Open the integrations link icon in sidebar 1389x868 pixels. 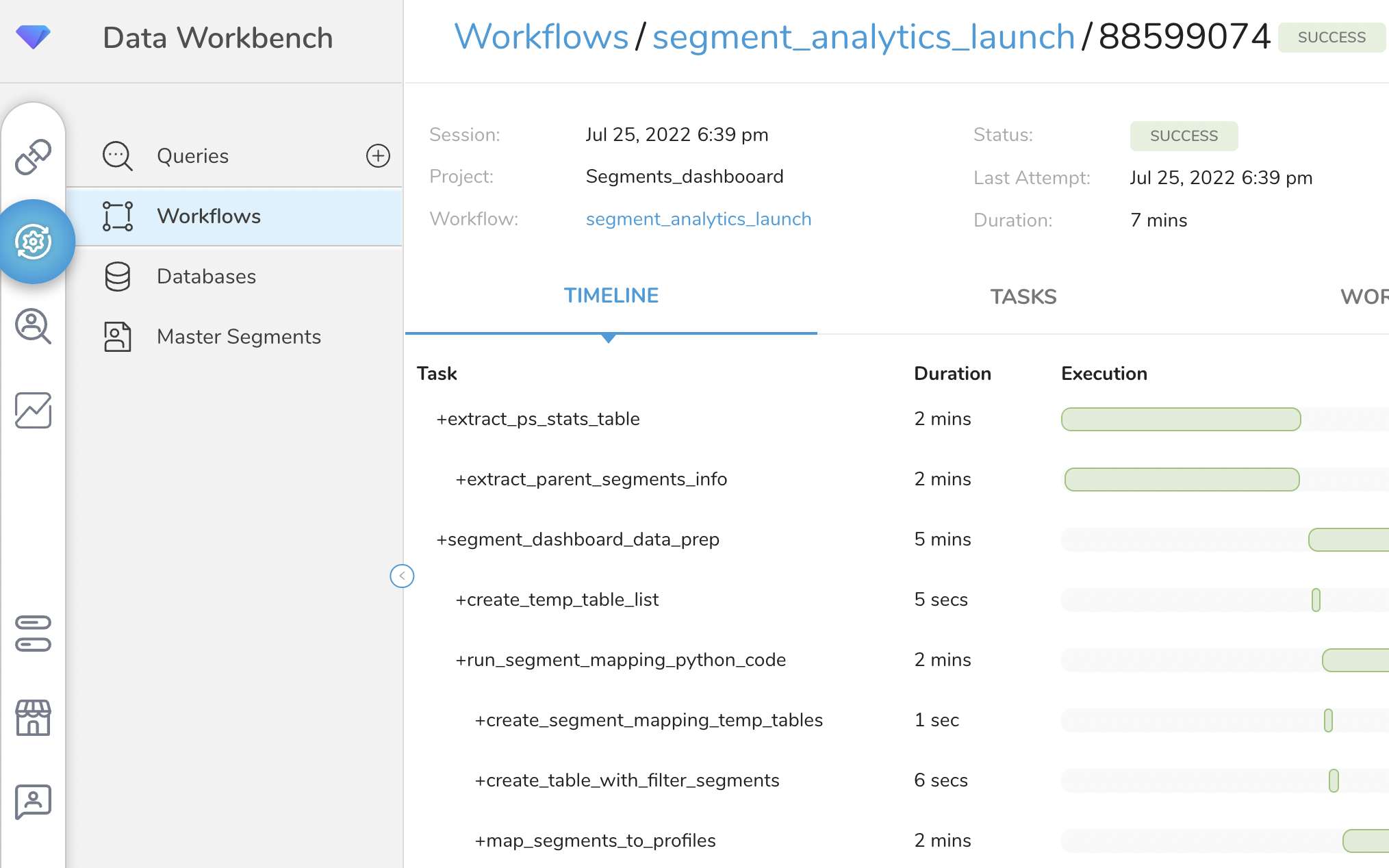[33, 157]
